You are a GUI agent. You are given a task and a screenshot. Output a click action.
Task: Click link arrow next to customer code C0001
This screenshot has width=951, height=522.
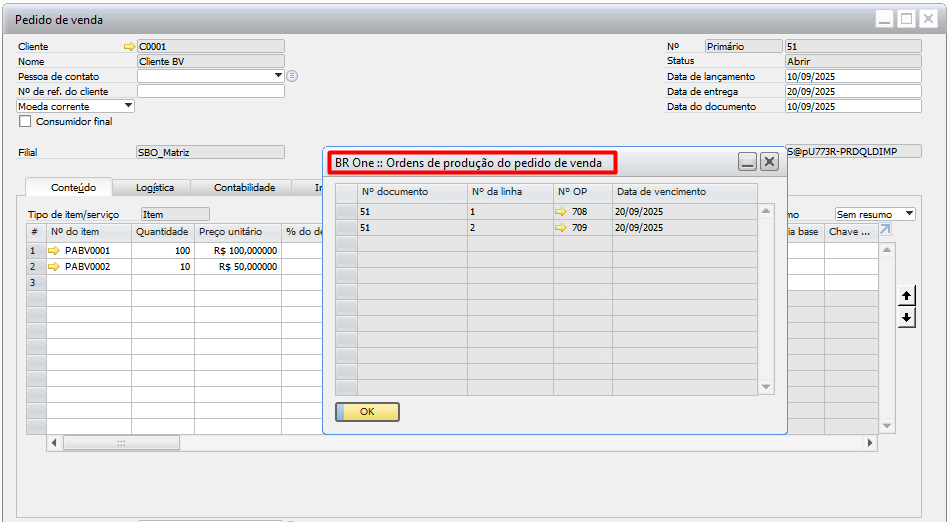(x=128, y=46)
